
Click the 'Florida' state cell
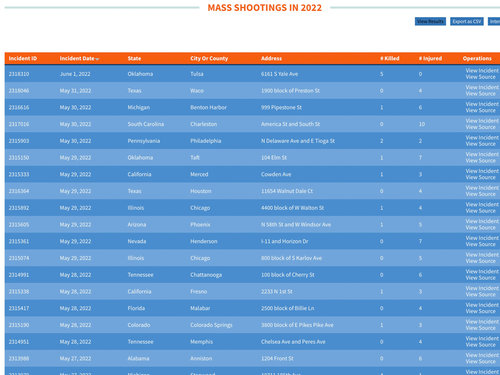pos(136,308)
